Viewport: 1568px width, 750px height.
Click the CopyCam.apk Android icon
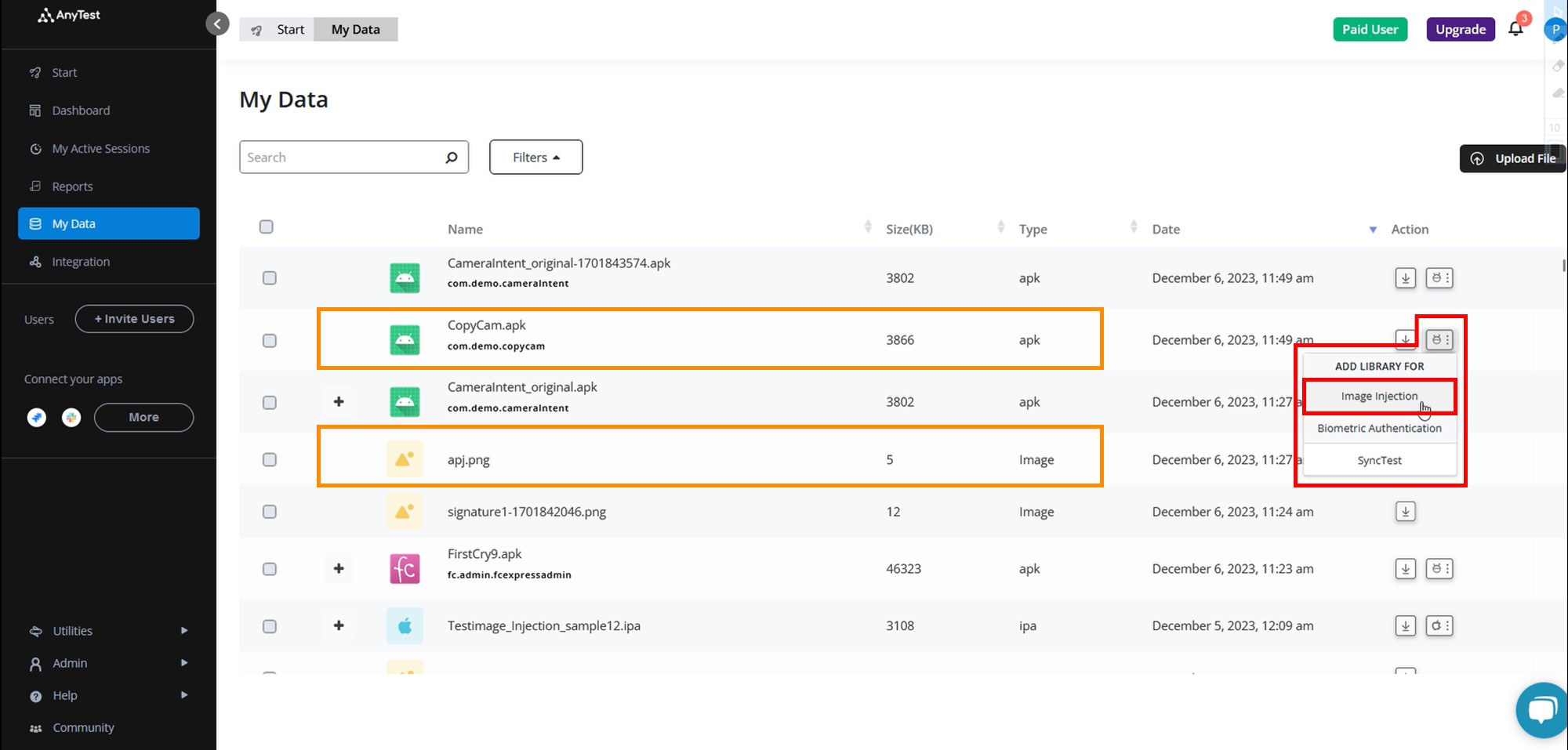(405, 340)
